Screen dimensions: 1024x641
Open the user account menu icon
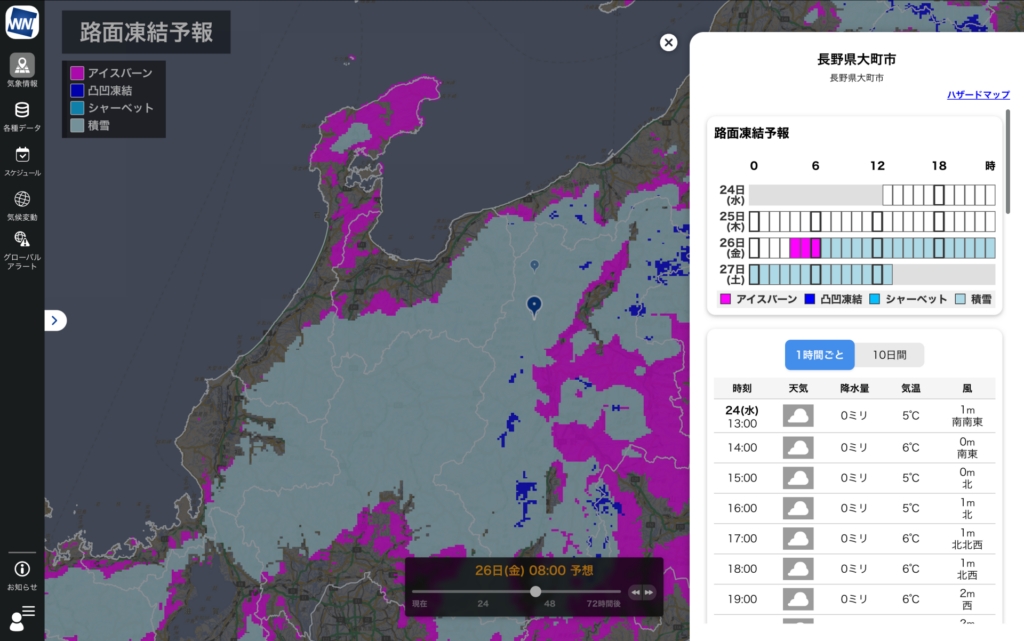[22, 614]
